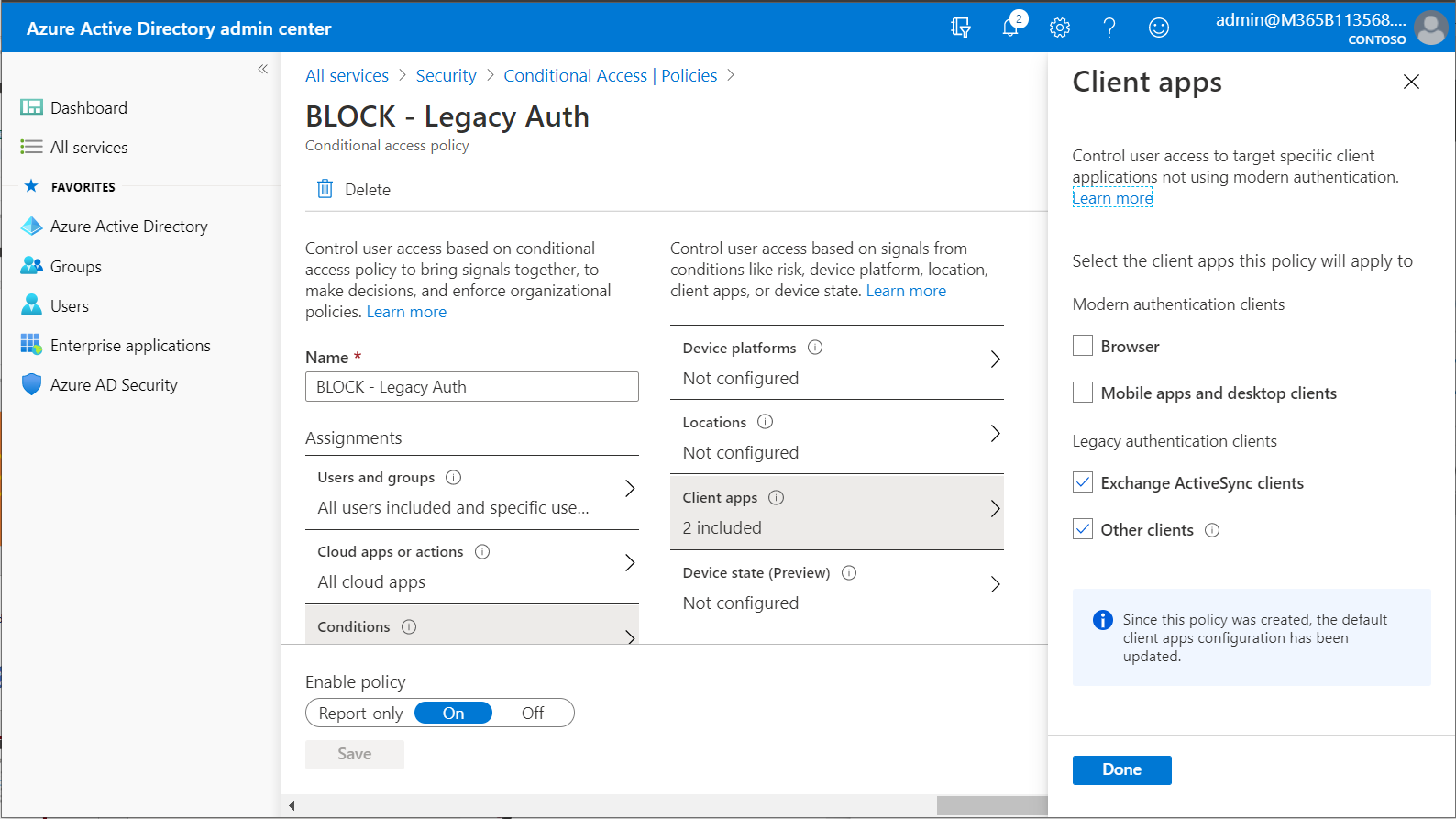This screenshot has height=819, width=1456.
Task: Click the horizontal scrollbar thumb
Action: [992, 805]
